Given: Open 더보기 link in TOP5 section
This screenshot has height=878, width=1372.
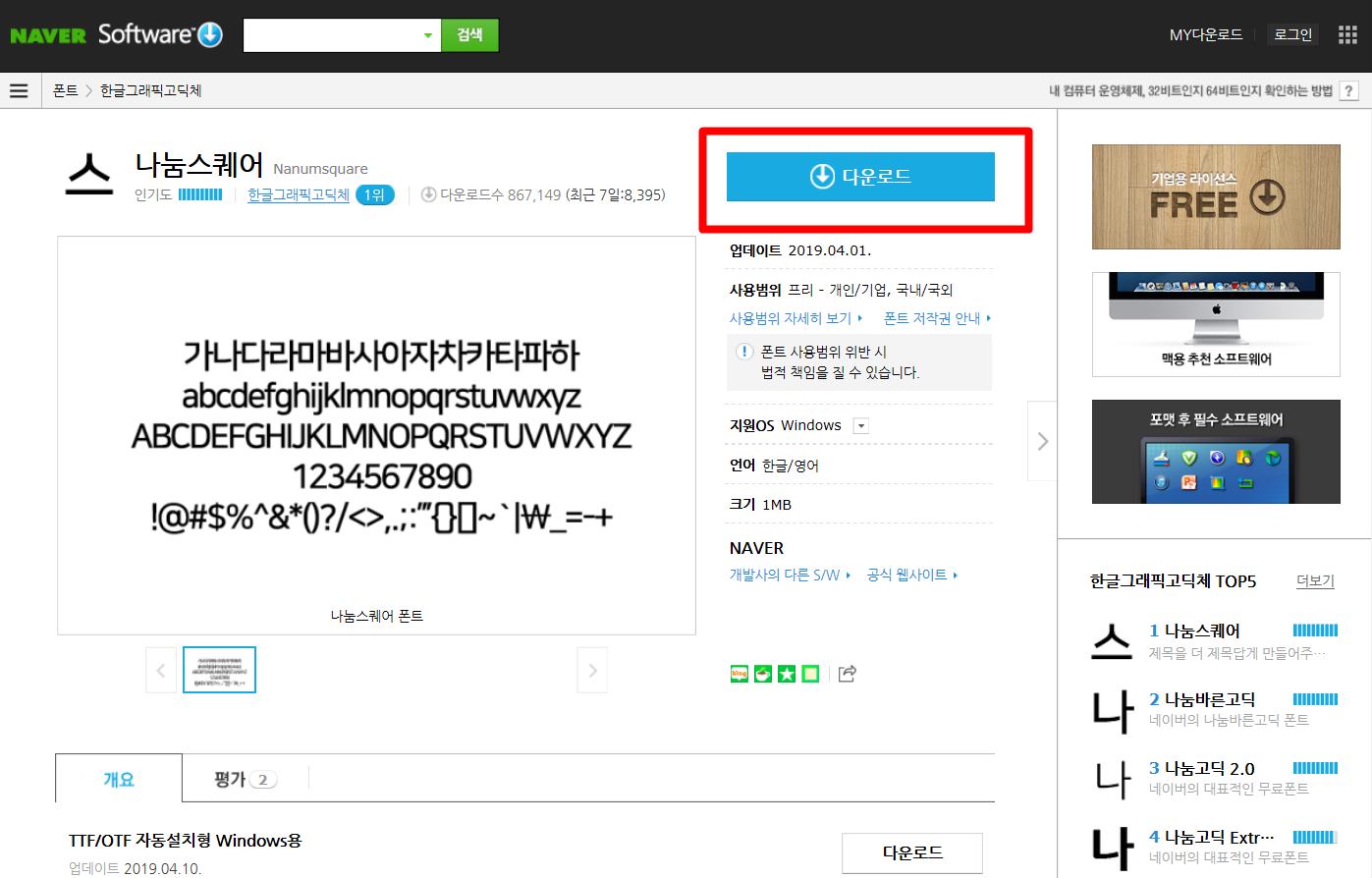Looking at the screenshot, I should pos(1315,580).
